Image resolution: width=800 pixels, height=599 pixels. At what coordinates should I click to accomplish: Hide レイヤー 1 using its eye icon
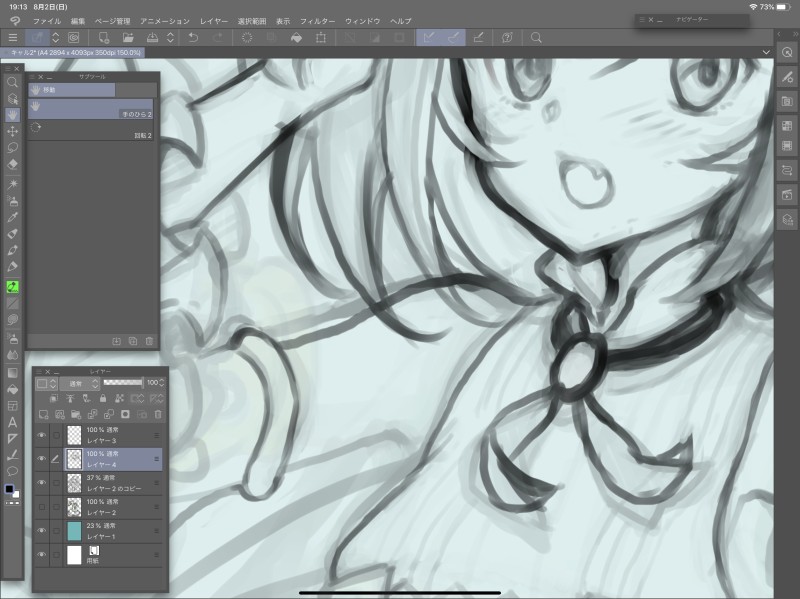[x=41, y=531]
